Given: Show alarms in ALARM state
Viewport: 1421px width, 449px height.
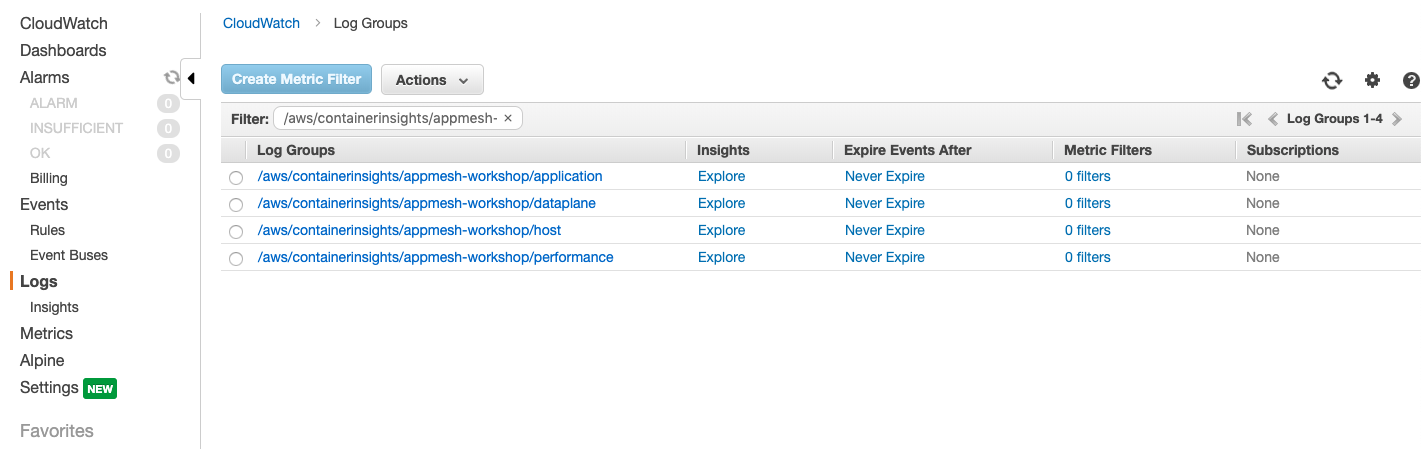Looking at the screenshot, I should pyautogui.click(x=54, y=103).
